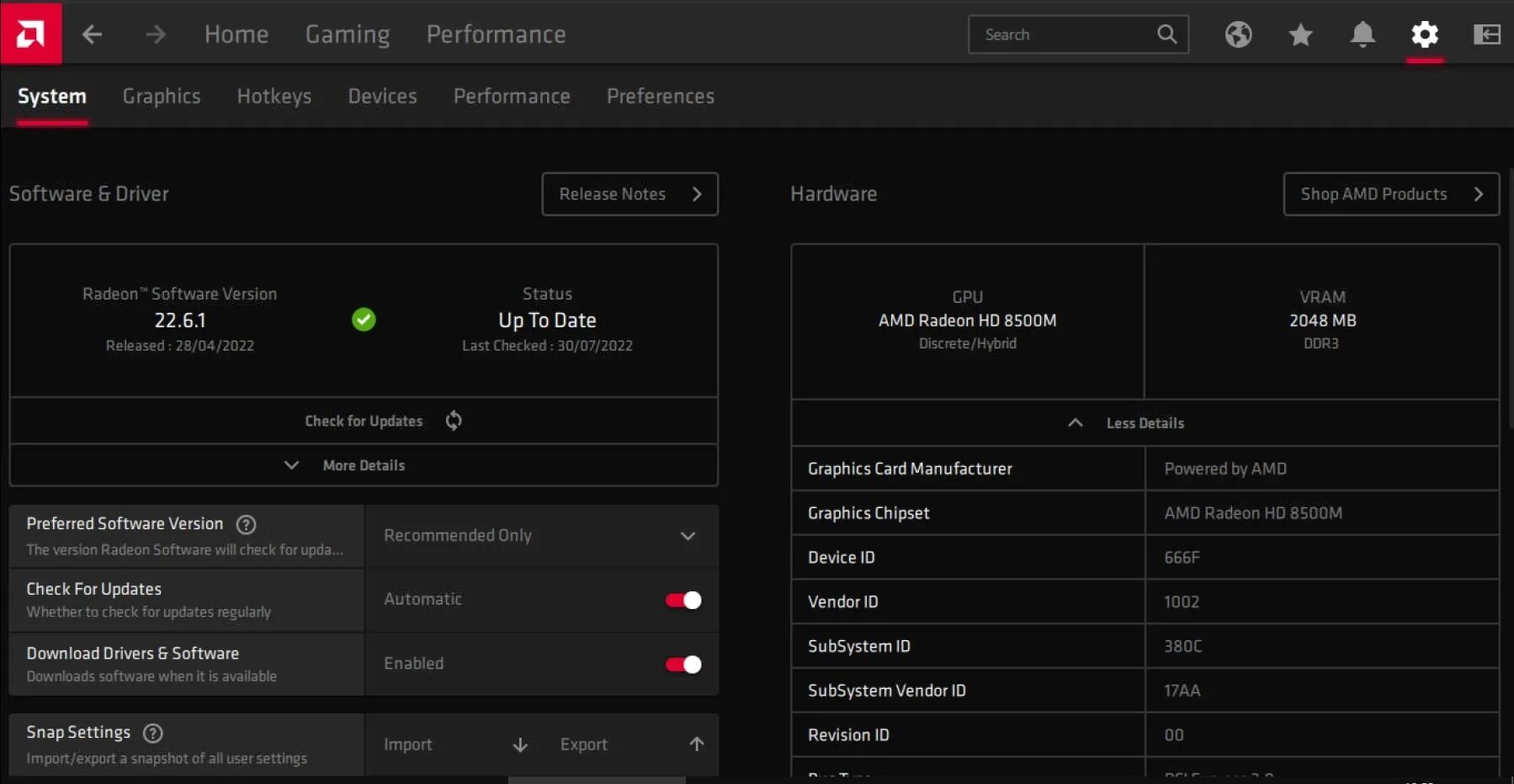
Task: Open settings gear icon
Action: coord(1425,34)
